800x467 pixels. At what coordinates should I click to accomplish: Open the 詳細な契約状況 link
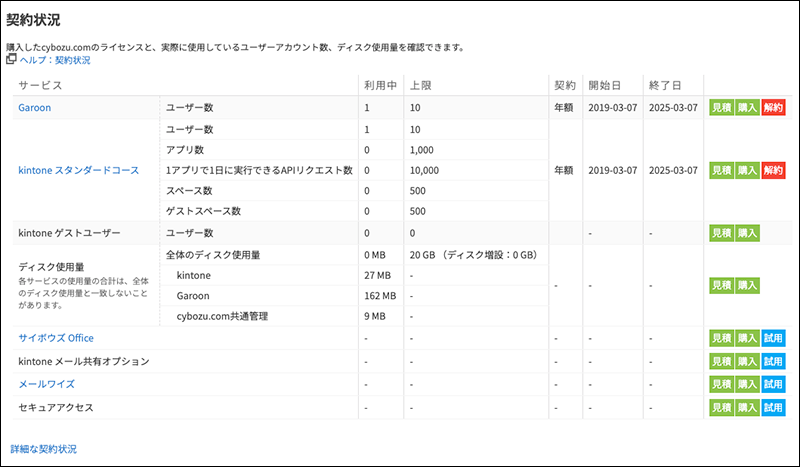pyautogui.click(x=43, y=449)
